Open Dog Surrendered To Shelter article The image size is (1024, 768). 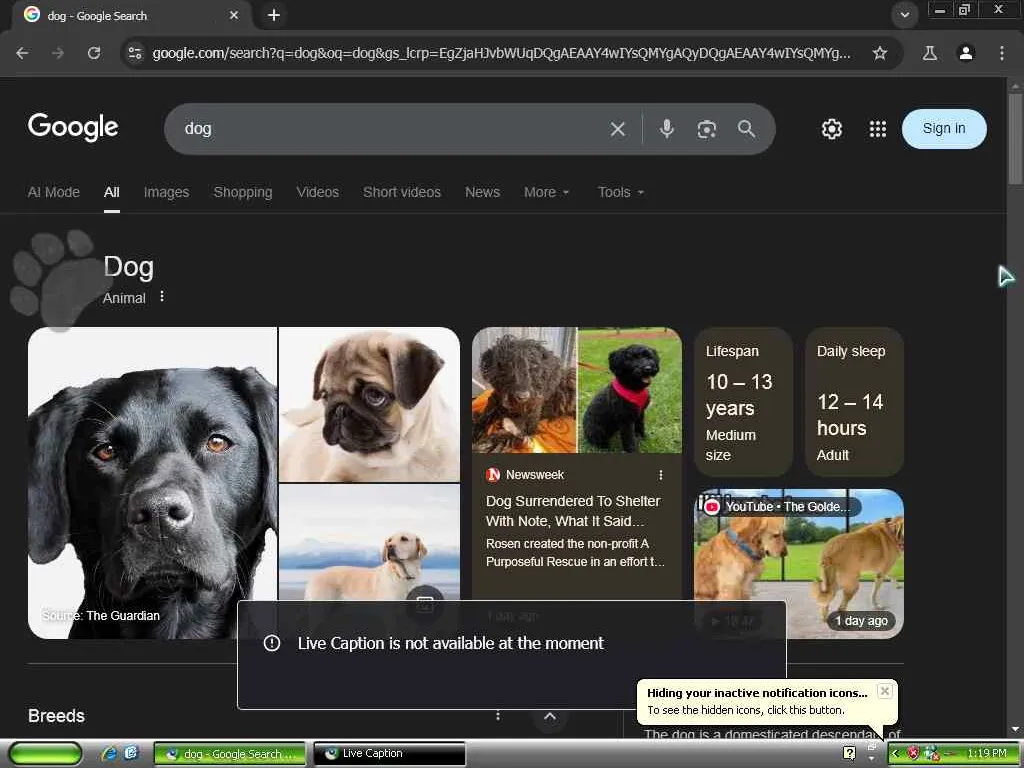click(573, 511)
